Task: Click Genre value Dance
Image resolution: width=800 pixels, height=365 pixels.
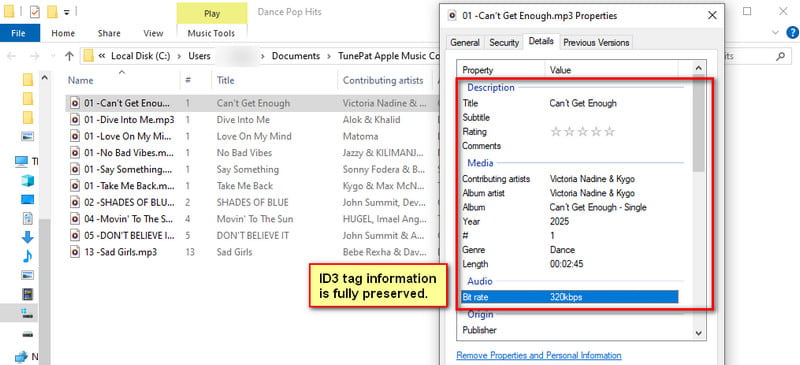Action: (x=562, y=250)
